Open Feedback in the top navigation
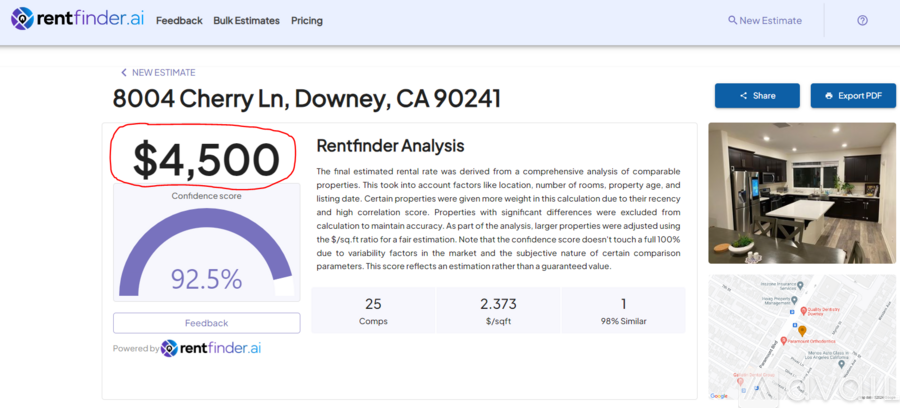 point(179,20)
